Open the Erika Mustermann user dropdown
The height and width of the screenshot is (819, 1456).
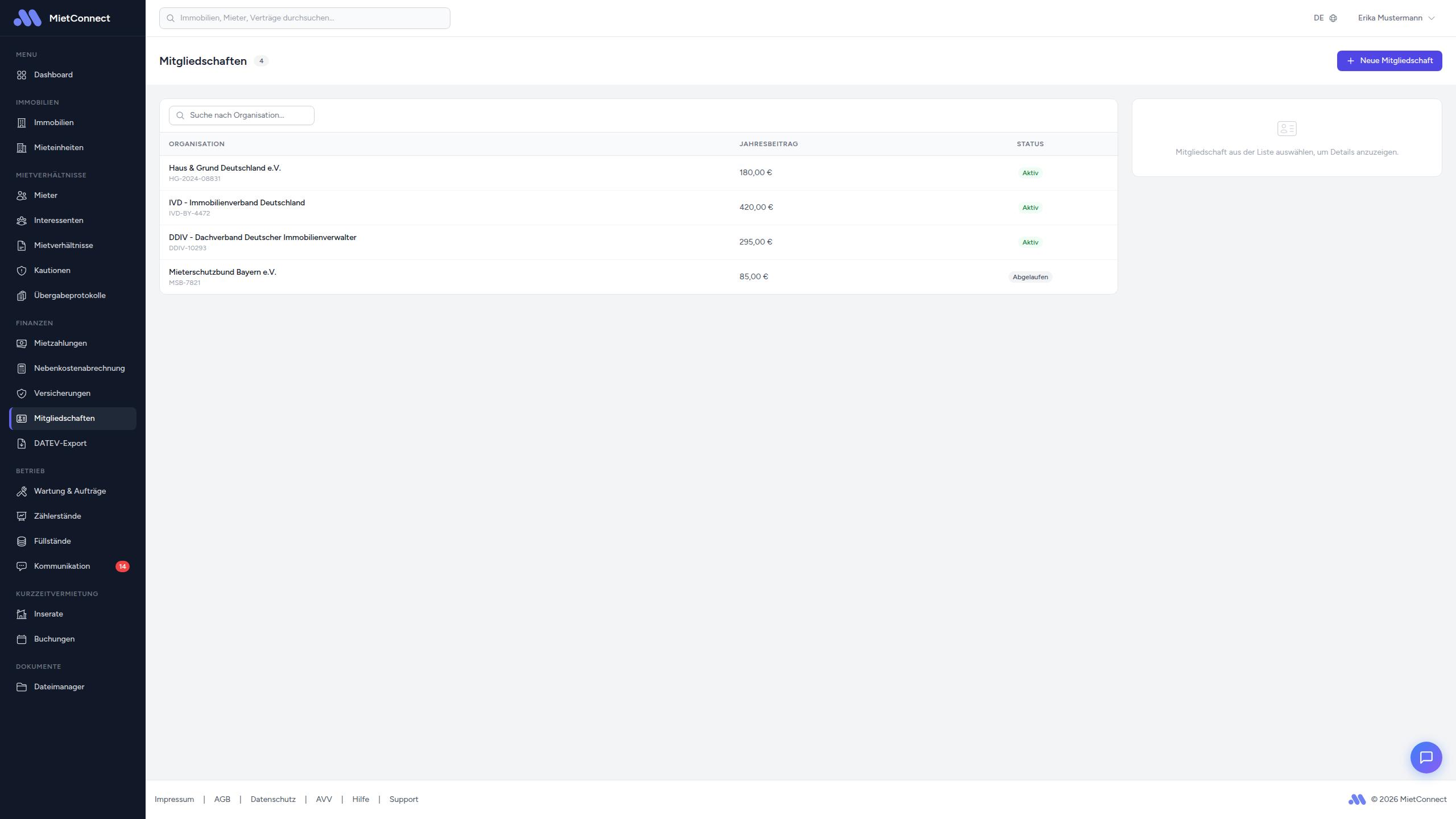[1396, 18]
